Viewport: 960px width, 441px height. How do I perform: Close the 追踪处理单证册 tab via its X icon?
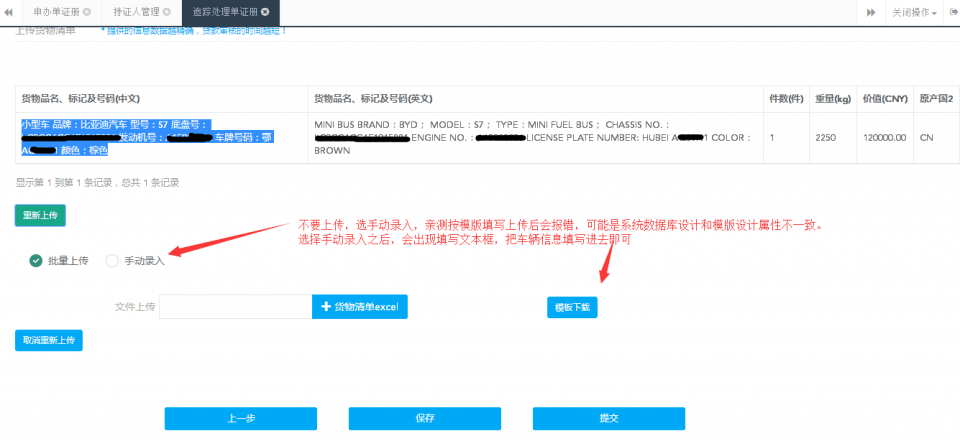265,12
